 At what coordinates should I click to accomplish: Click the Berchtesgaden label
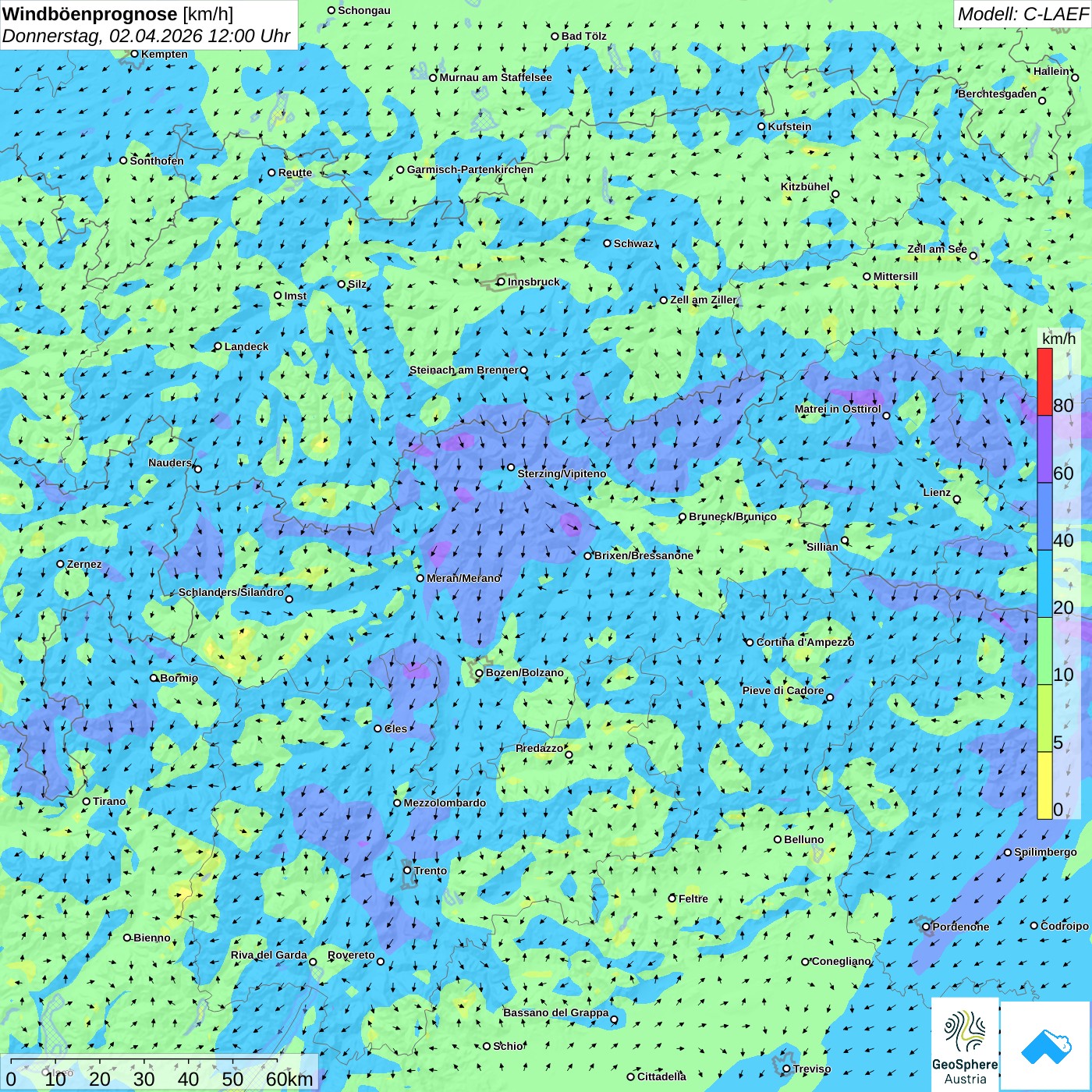tap(998, 94)
